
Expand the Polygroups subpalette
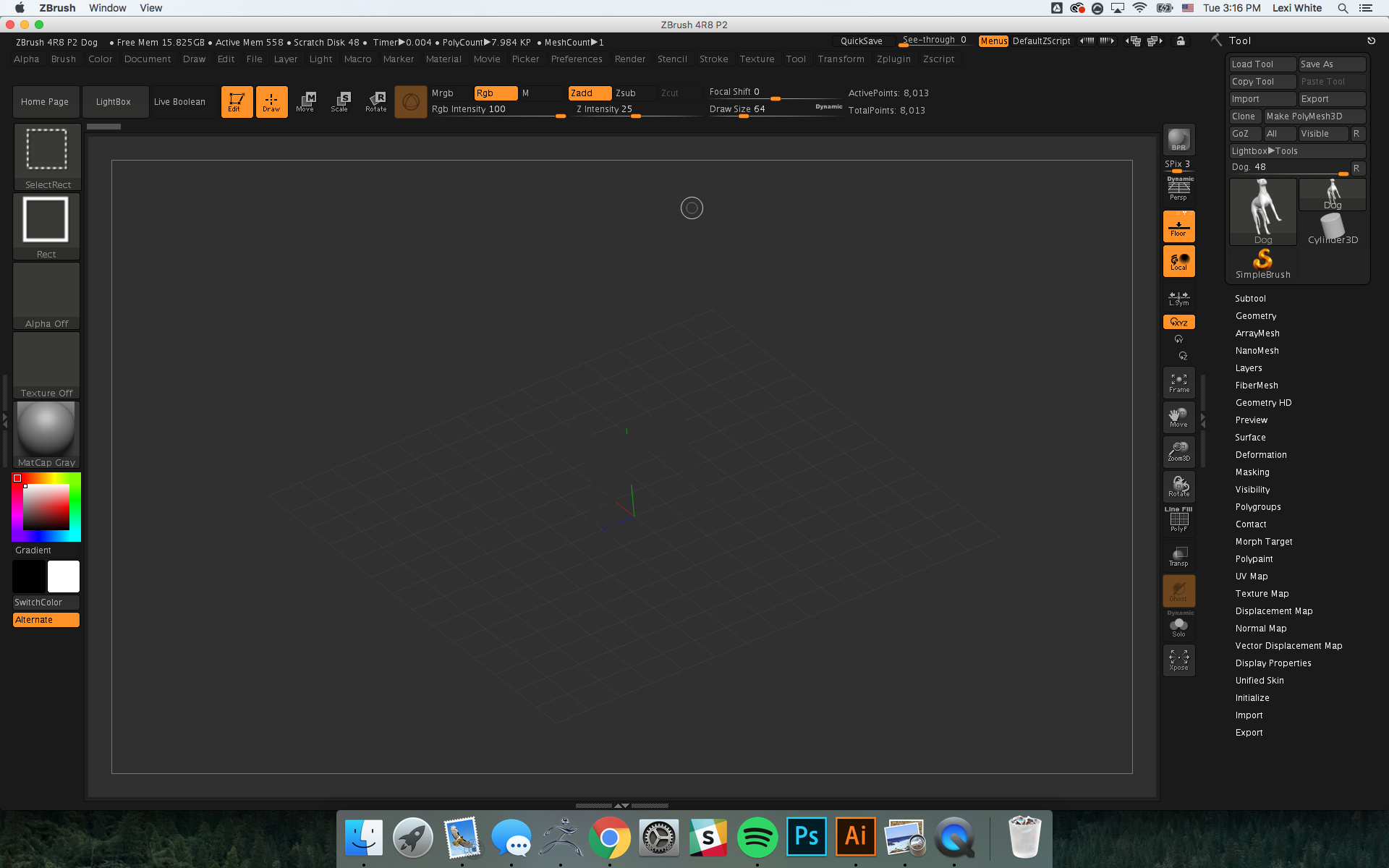tap(1258, 507)
